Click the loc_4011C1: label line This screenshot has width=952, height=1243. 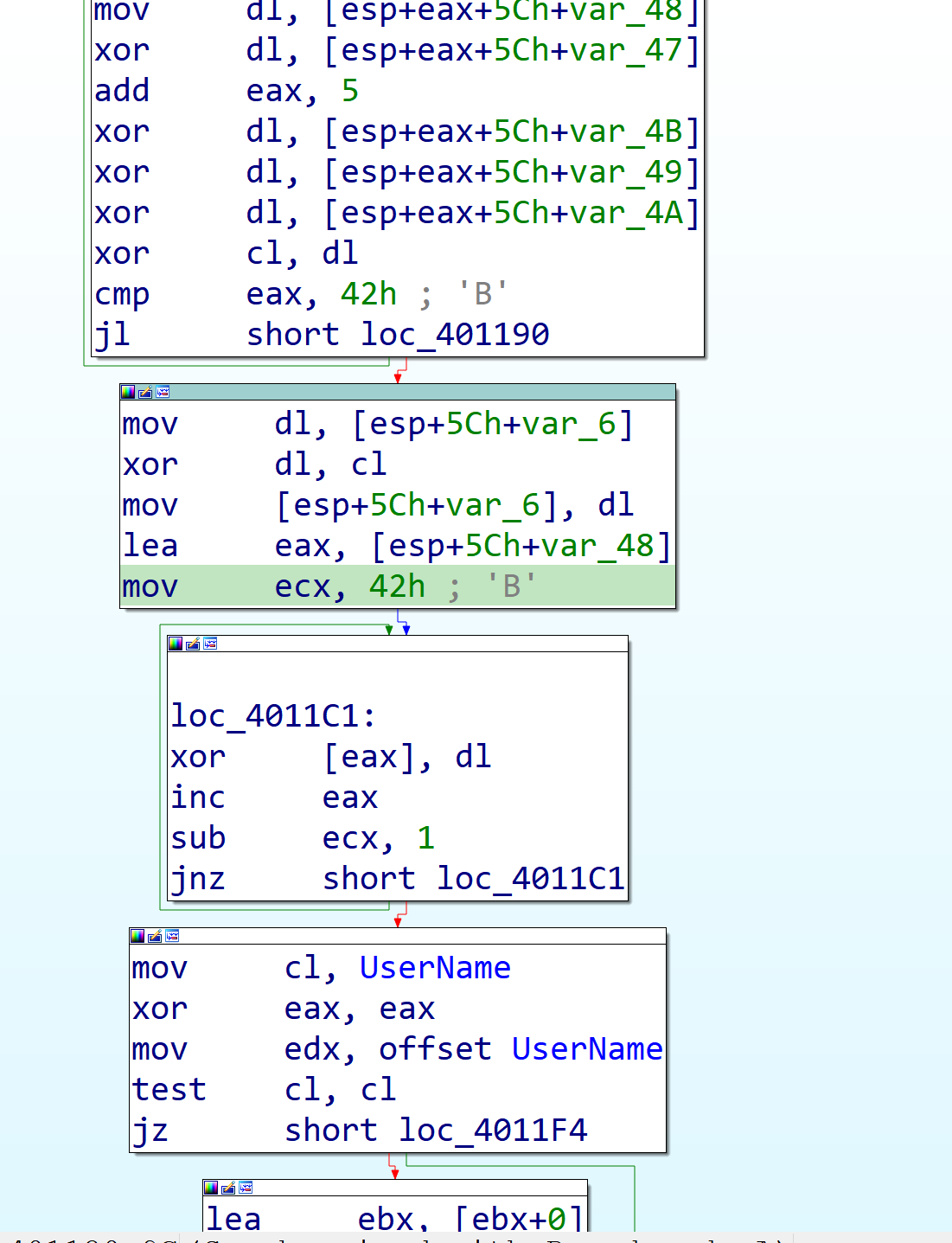pos(273,716)
